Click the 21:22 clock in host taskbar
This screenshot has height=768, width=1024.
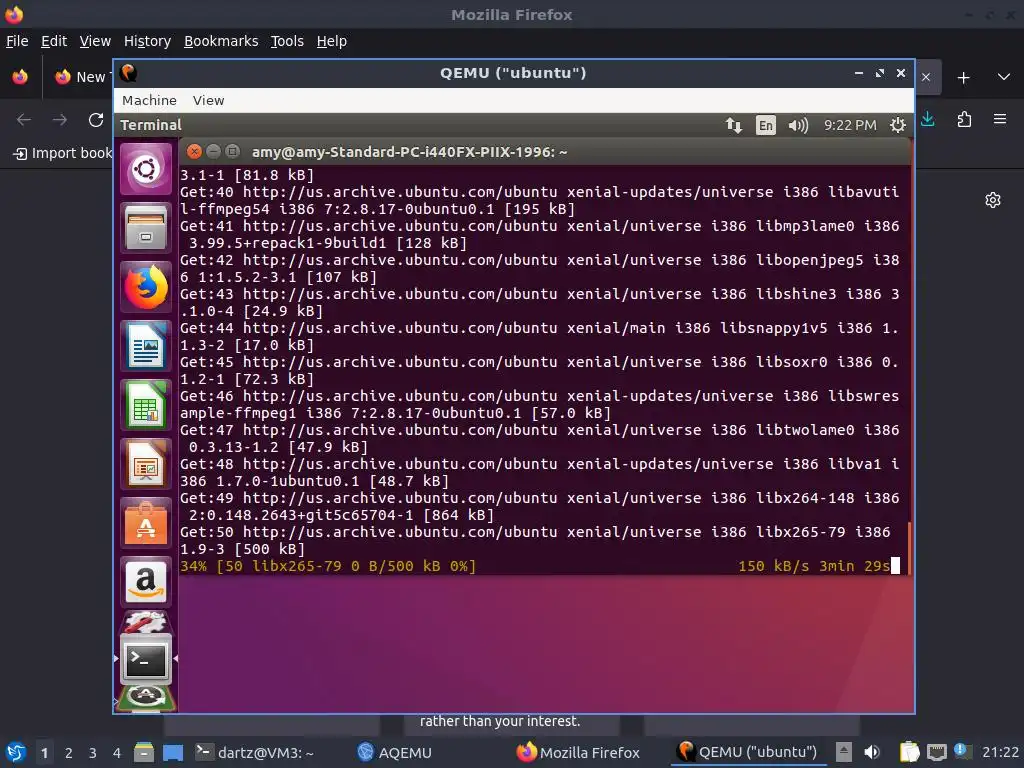[1000, 753]
